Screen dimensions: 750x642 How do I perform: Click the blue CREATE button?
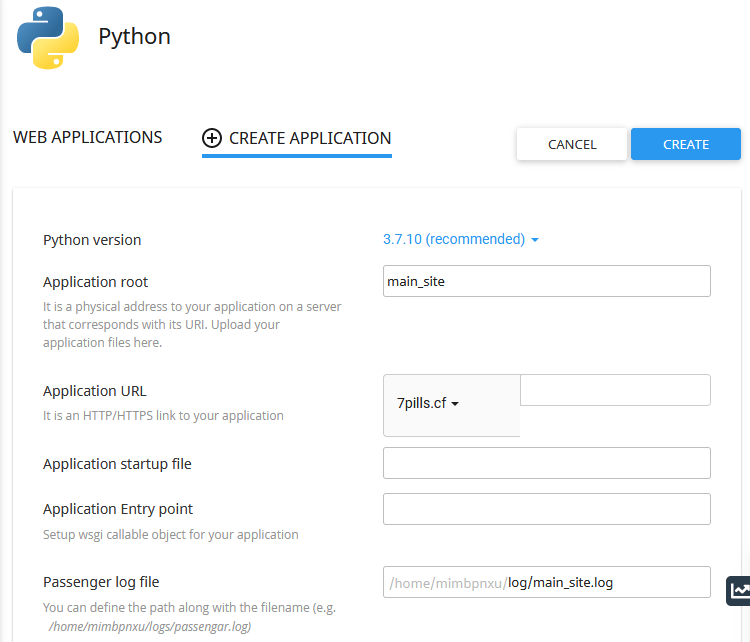coord(686,144)
